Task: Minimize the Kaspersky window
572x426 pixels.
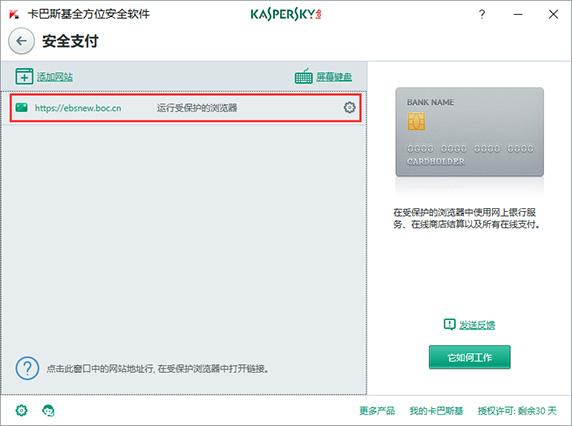Action: point(518,14)
